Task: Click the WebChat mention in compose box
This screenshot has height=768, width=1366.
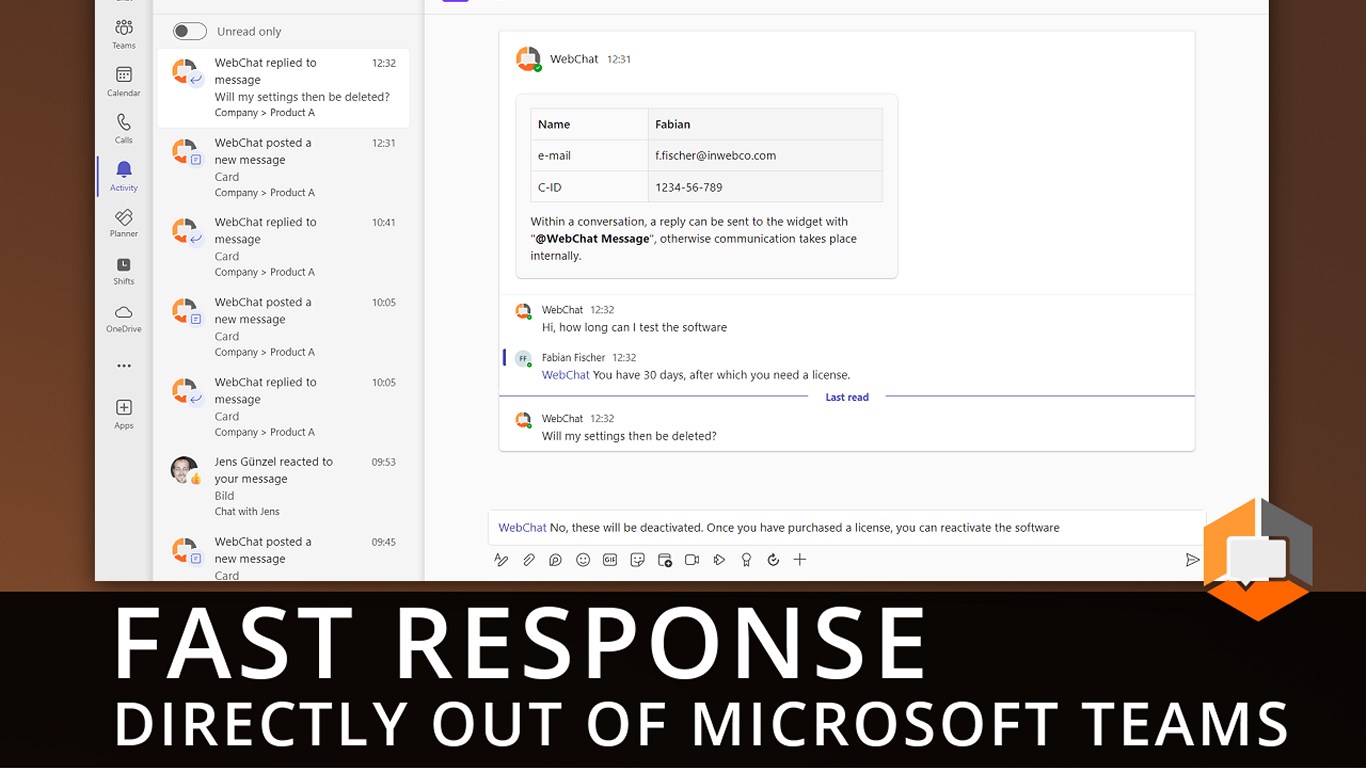Action: click(522, 528)
